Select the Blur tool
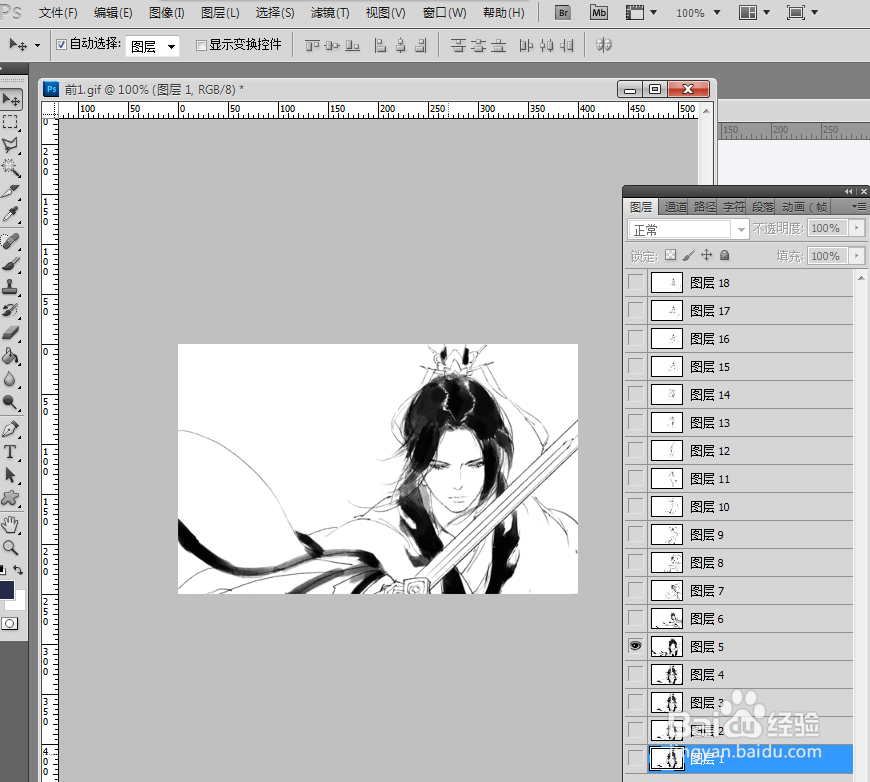Image resolution: width=870 pixels, height=782 pixels. 11,379
